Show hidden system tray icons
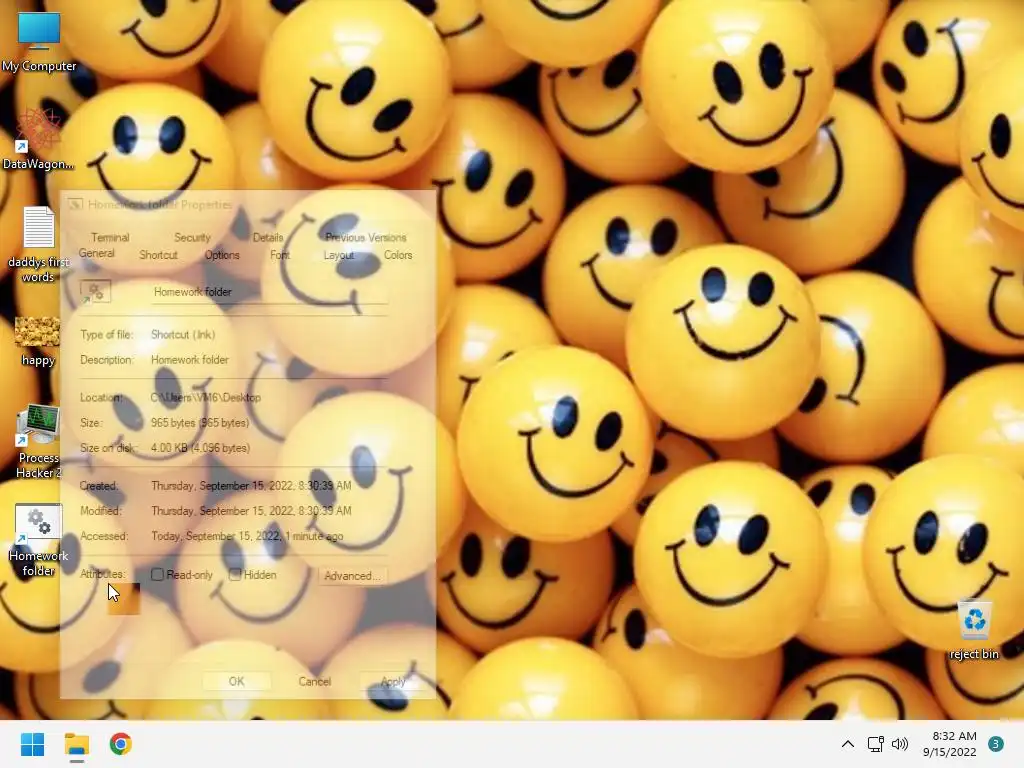The height and width of the screenshot is (768, 1024). point(848,744)
